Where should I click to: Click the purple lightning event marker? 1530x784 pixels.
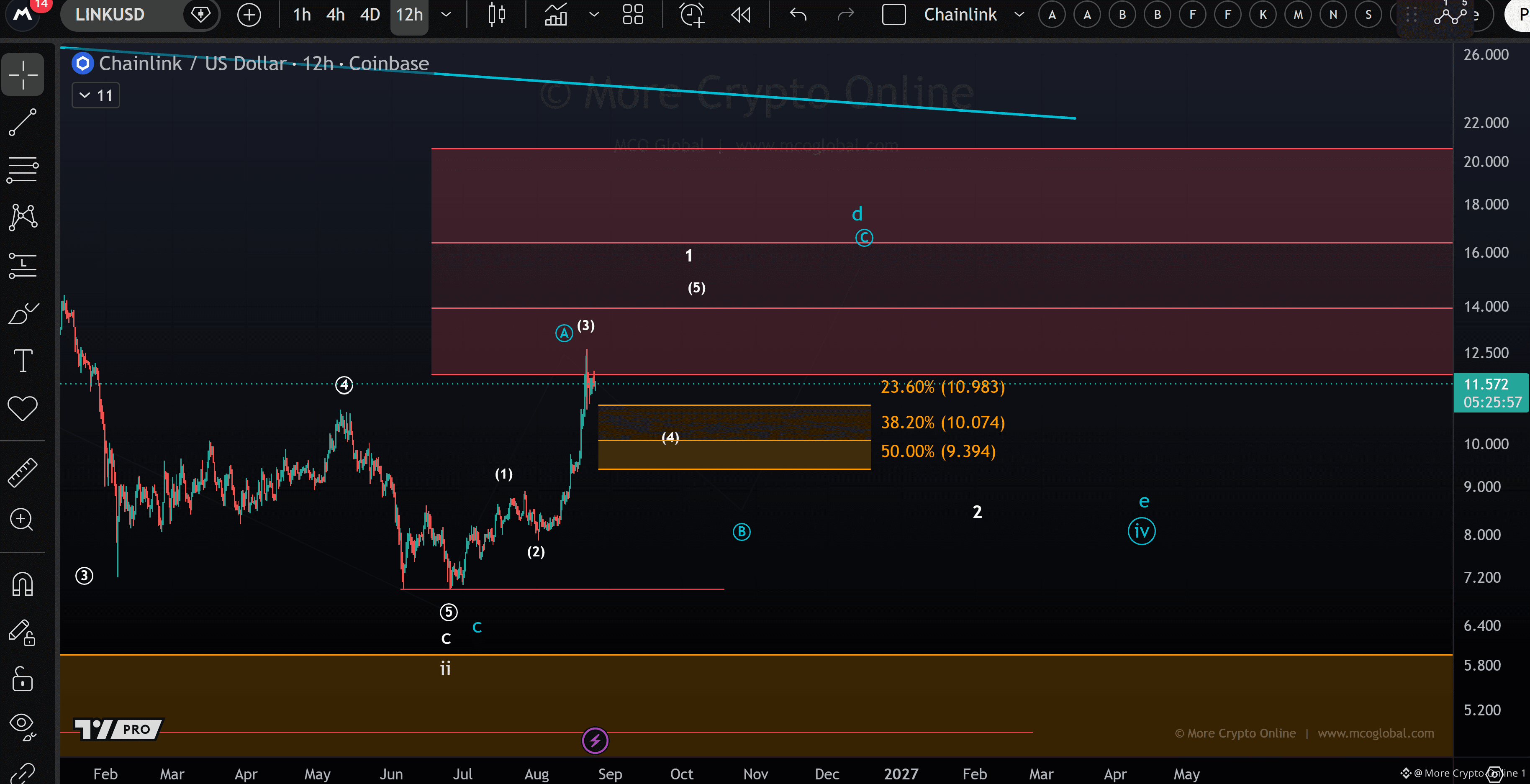pyautogui.click(x=595, y=740)
